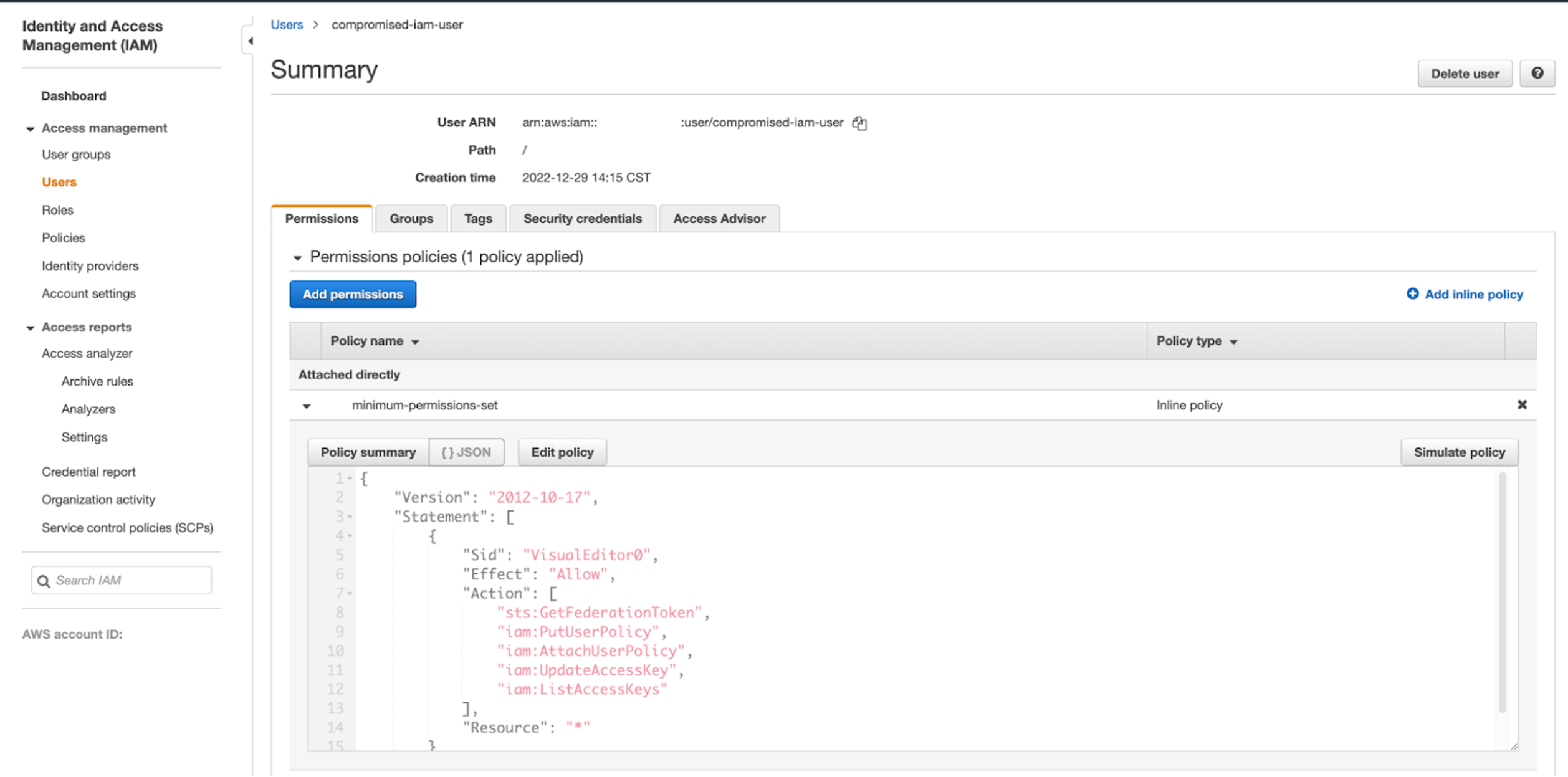Click the JSON editor resize handle
The height and width of the screenshot is (777, 1568).
[1514, 746]
